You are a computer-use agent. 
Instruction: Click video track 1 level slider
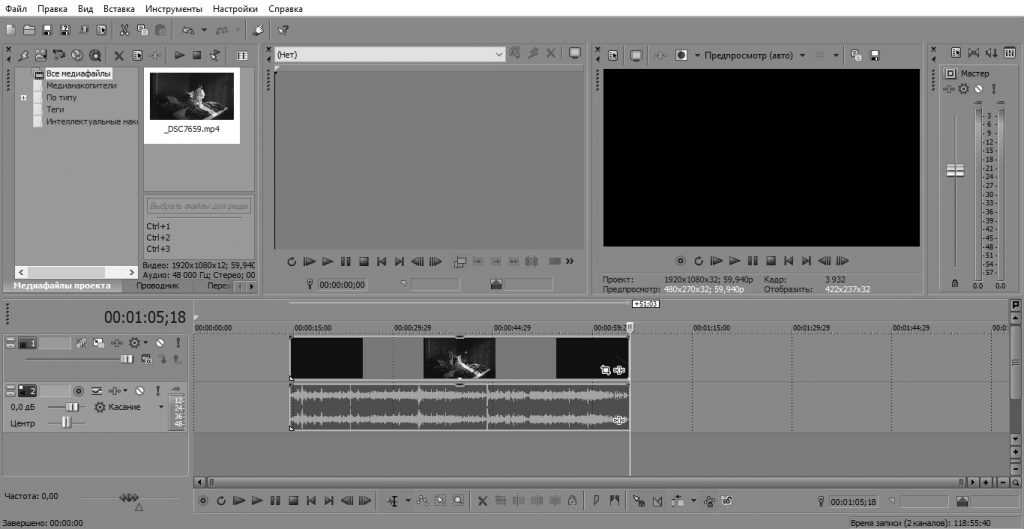coord(126,359)
